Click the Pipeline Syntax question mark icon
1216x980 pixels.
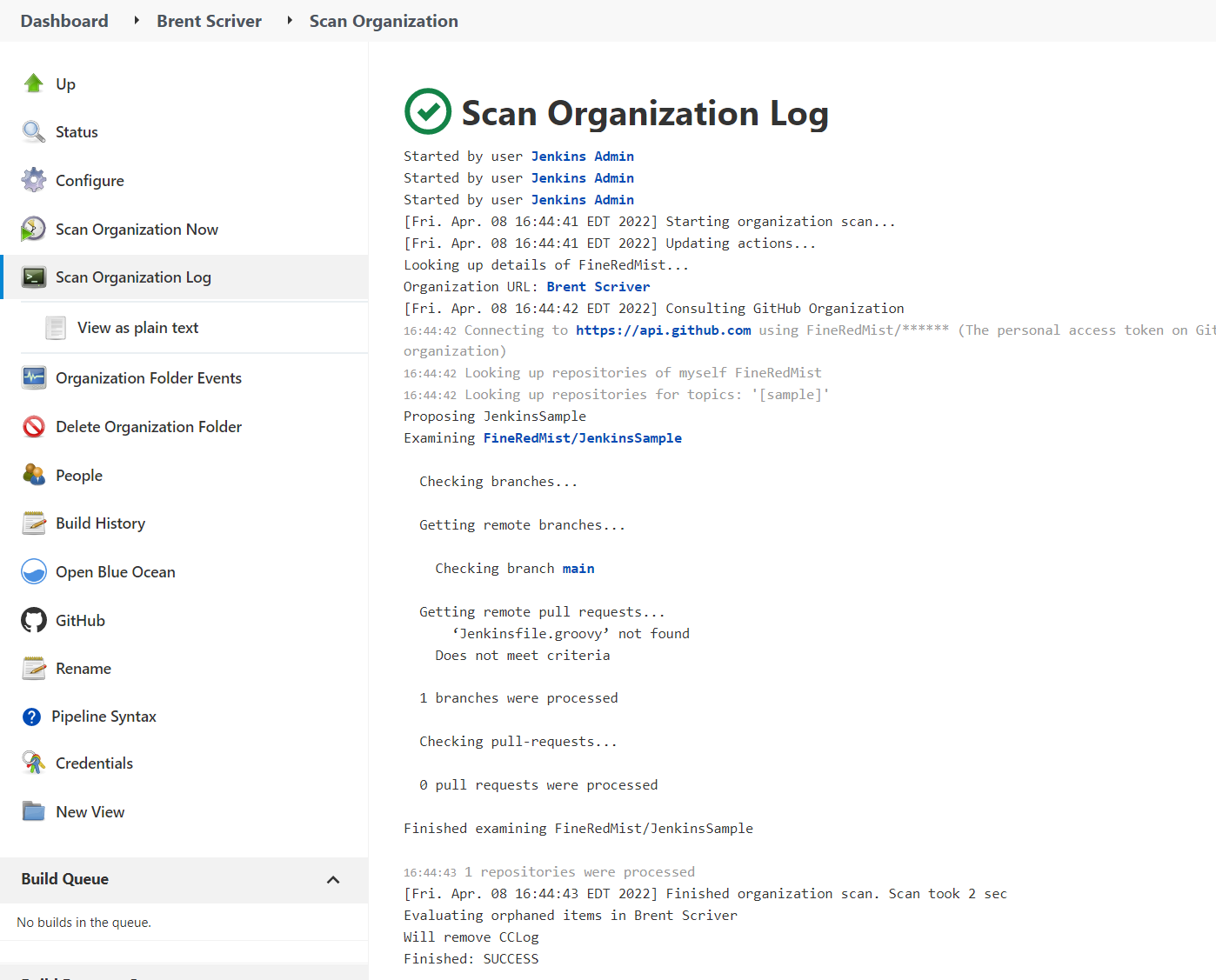click(x=31, y=717)
